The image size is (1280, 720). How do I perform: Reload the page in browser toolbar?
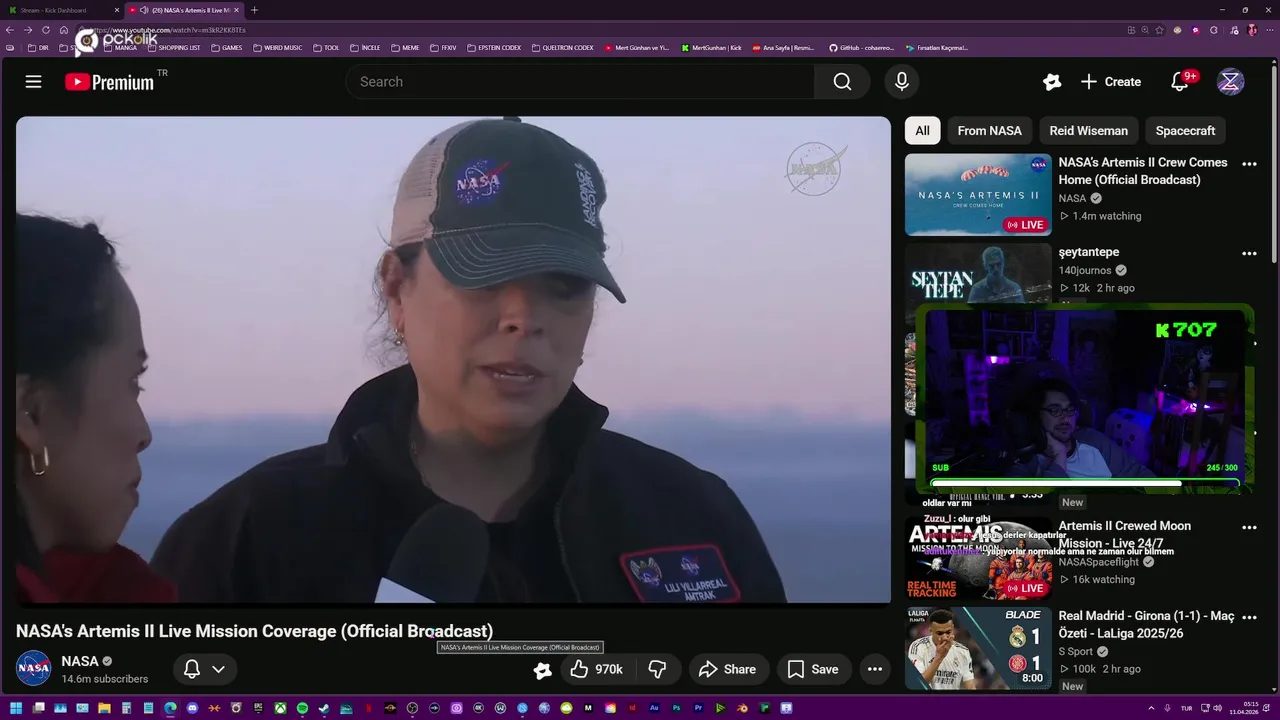point(45,30)
